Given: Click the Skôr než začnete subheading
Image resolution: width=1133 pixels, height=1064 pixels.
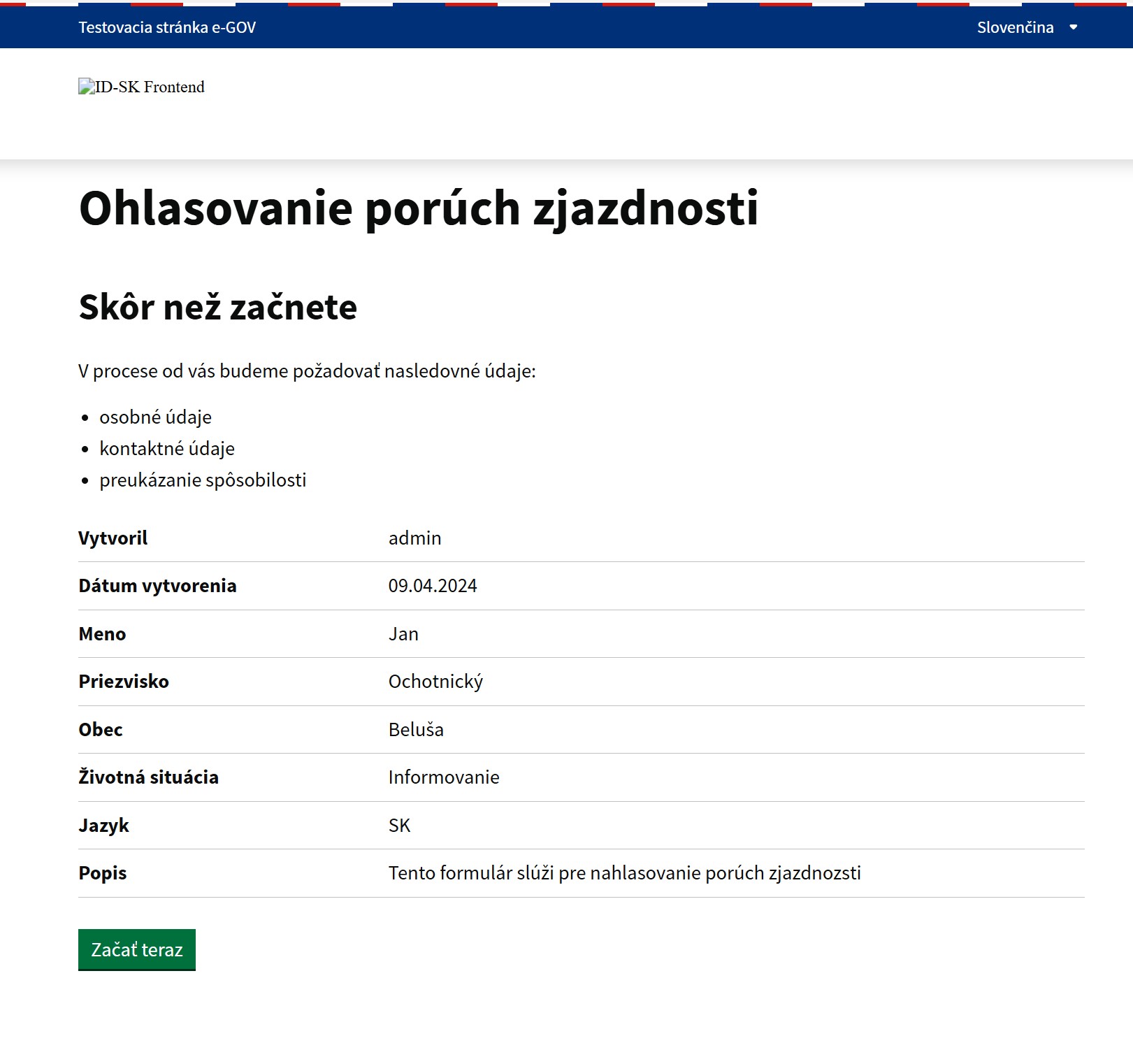Looking at the screenshot, I should point(217,307).
